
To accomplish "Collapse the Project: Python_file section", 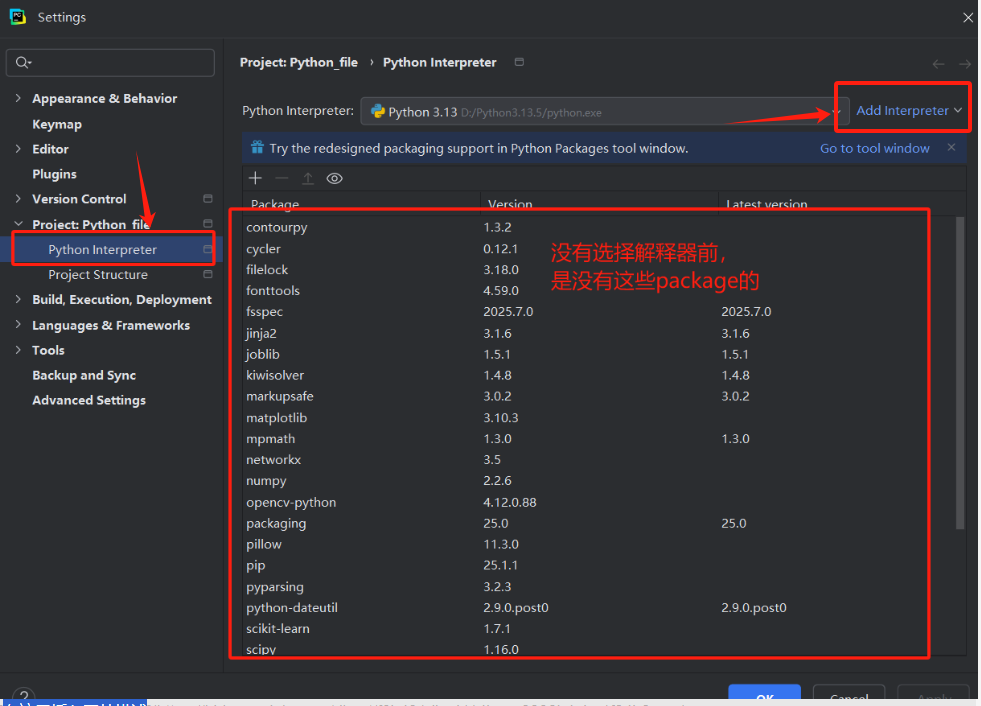I will click(18, 224).
